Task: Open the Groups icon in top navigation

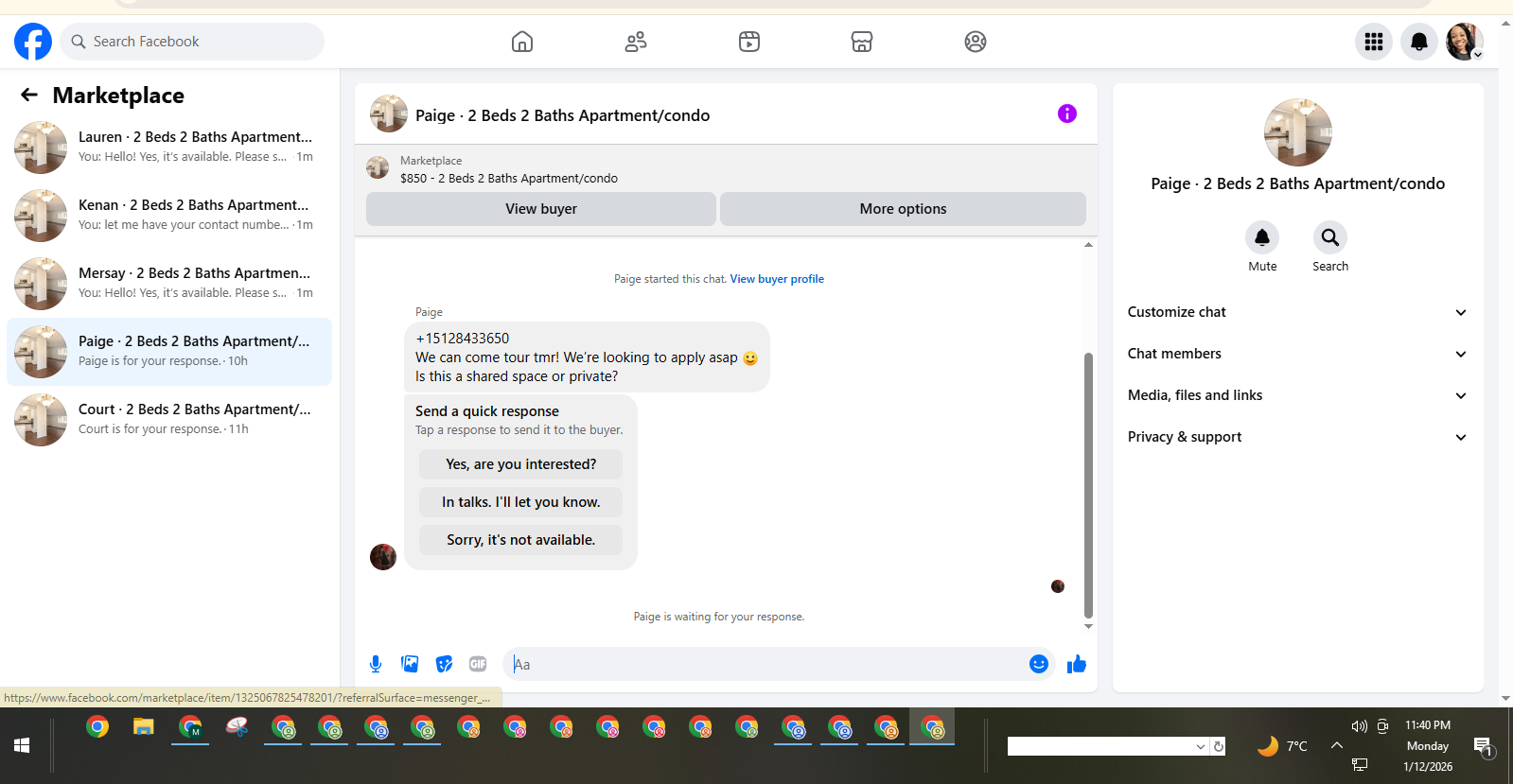Action: click(x=976, y=42)
